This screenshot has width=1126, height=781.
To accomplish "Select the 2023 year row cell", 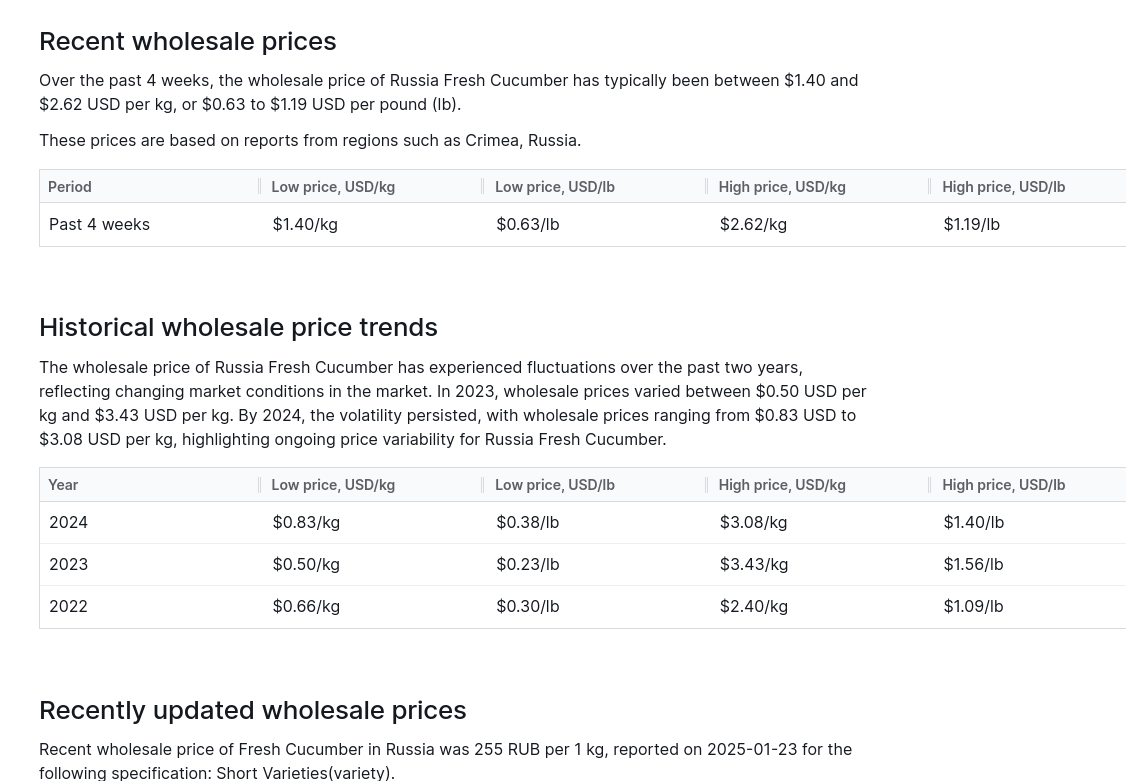I will [68, 564].
